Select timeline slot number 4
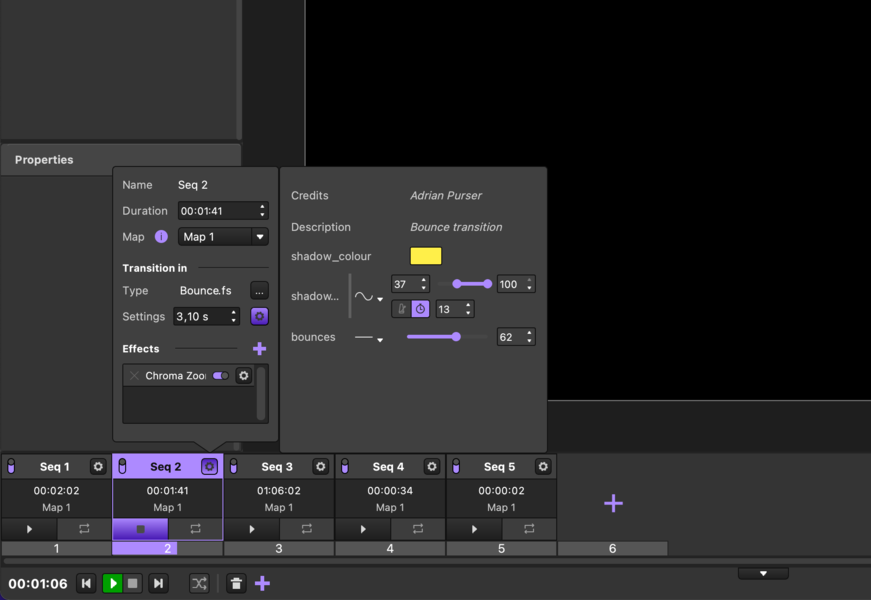This screenshot has height=600, width=871. pyautogui.click(x=390, y=548)
